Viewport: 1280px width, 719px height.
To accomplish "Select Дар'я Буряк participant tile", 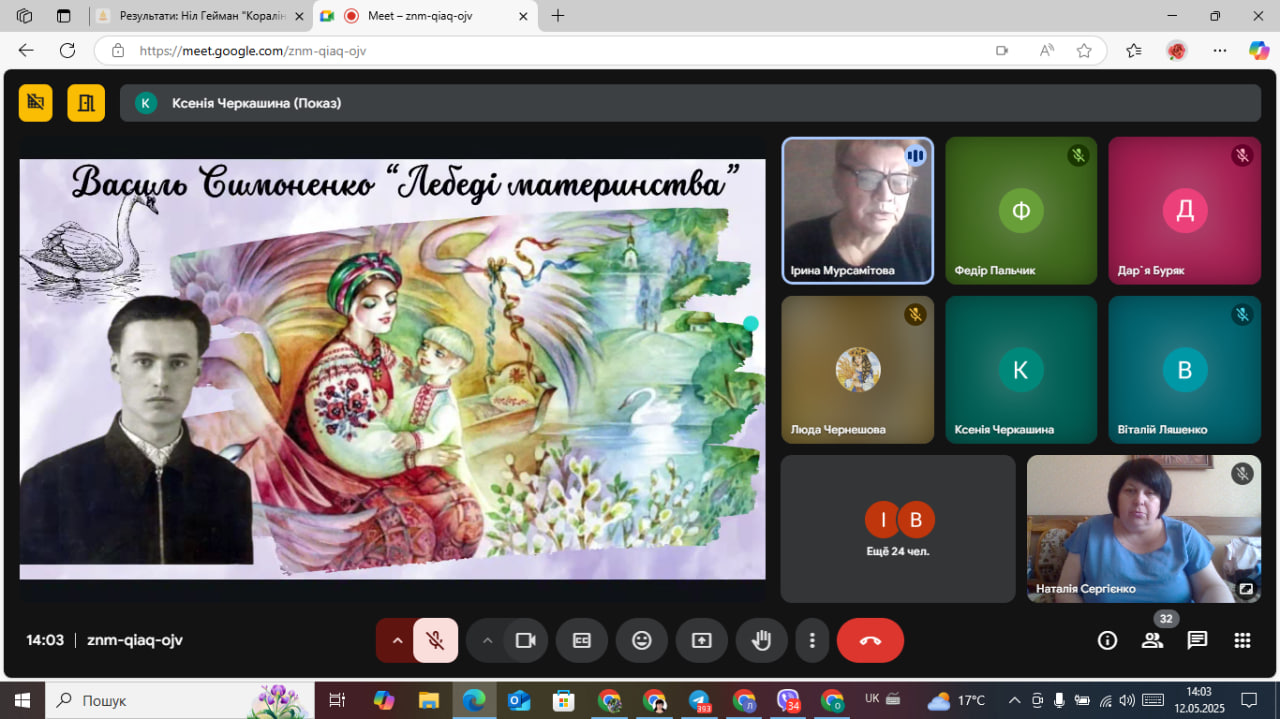I will tap(1184, 211).
